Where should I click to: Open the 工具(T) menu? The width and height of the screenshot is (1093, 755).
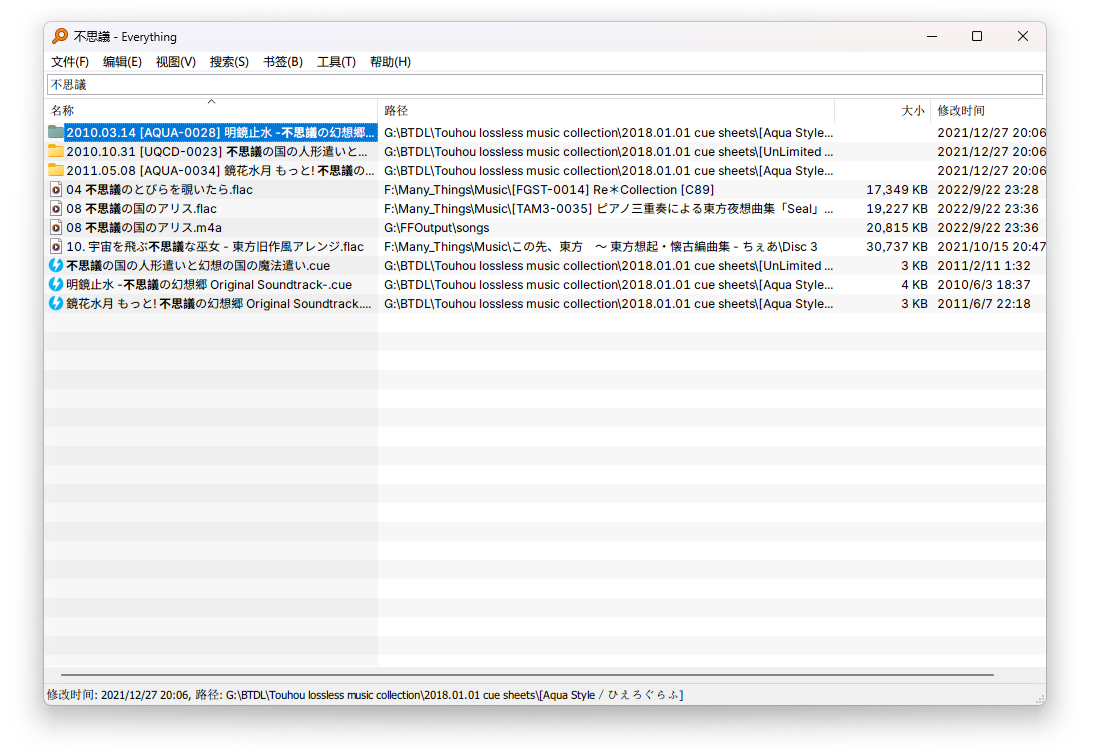[x=336, y=61]
